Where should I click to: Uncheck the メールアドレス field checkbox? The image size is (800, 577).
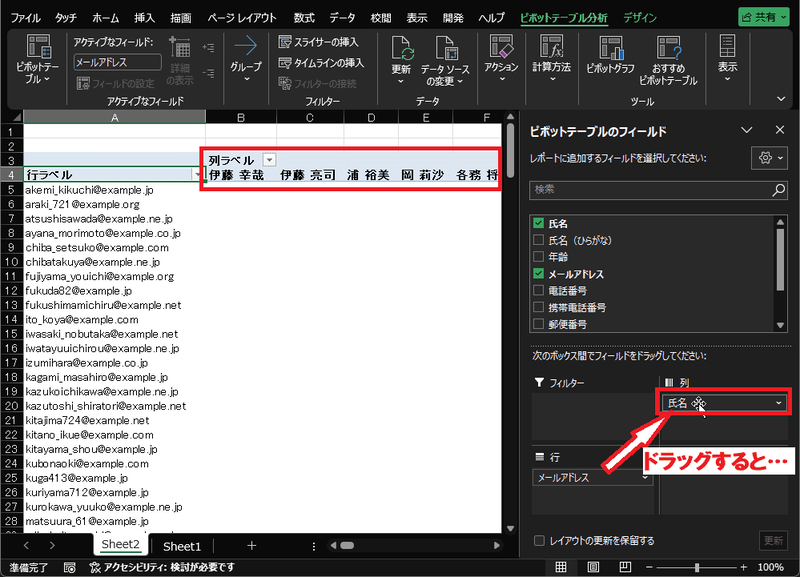click(538, 273)
